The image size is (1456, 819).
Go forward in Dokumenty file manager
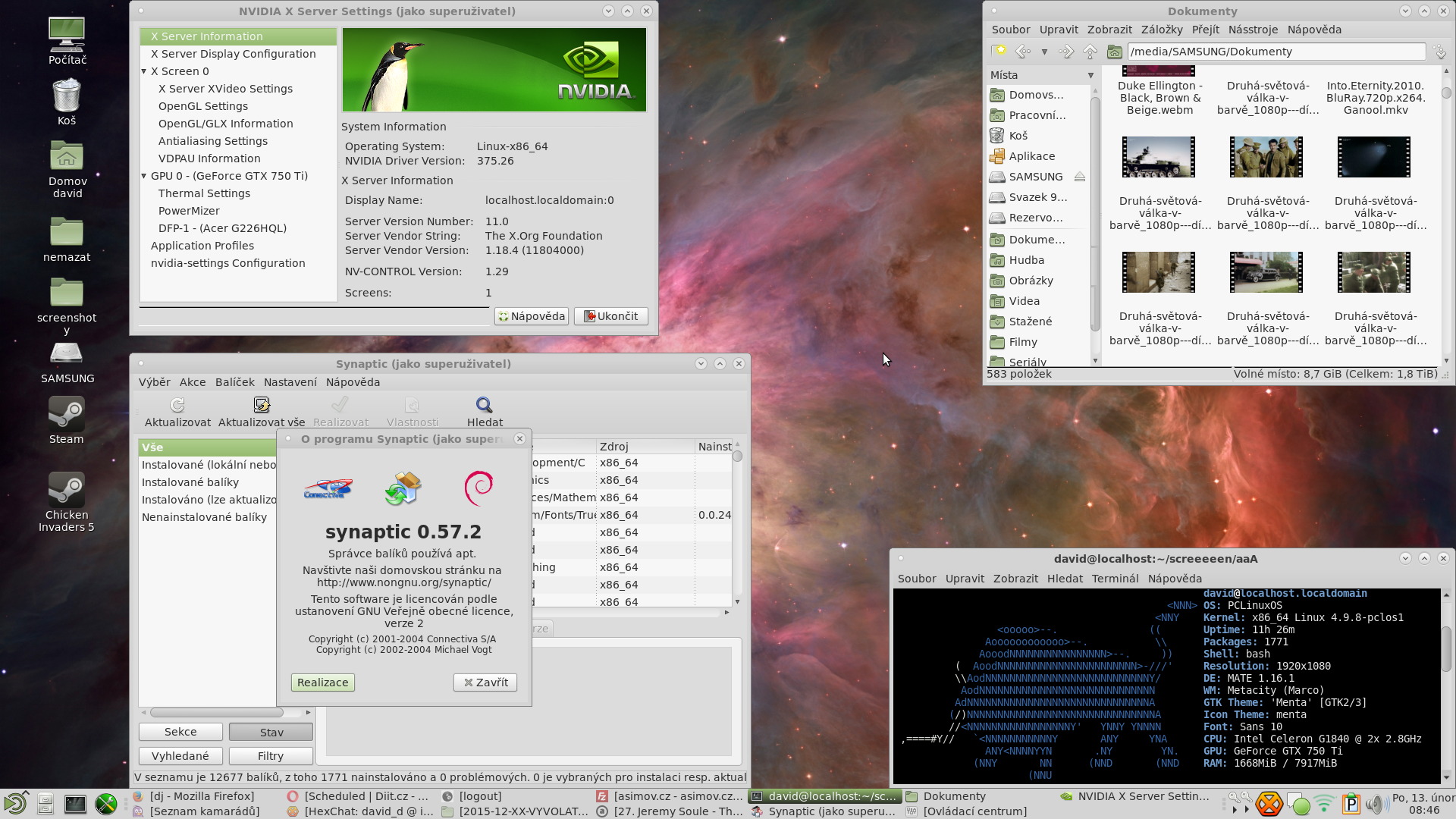(1066, 52)
